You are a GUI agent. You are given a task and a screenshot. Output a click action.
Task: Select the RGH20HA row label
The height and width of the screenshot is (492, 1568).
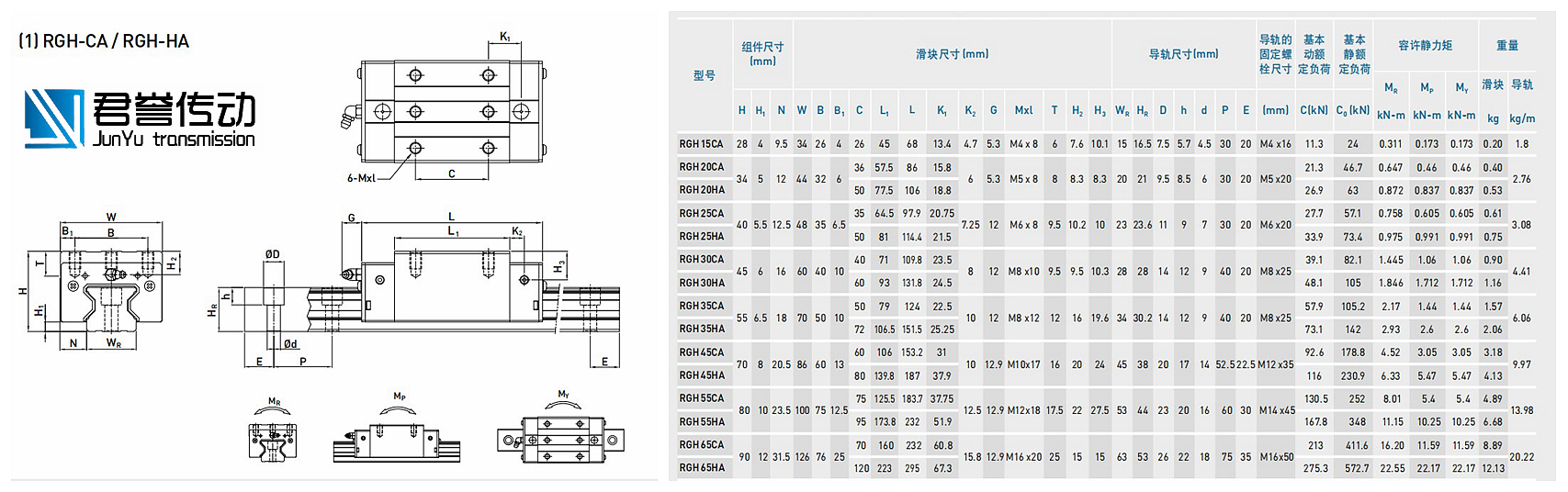pos(702,190)
